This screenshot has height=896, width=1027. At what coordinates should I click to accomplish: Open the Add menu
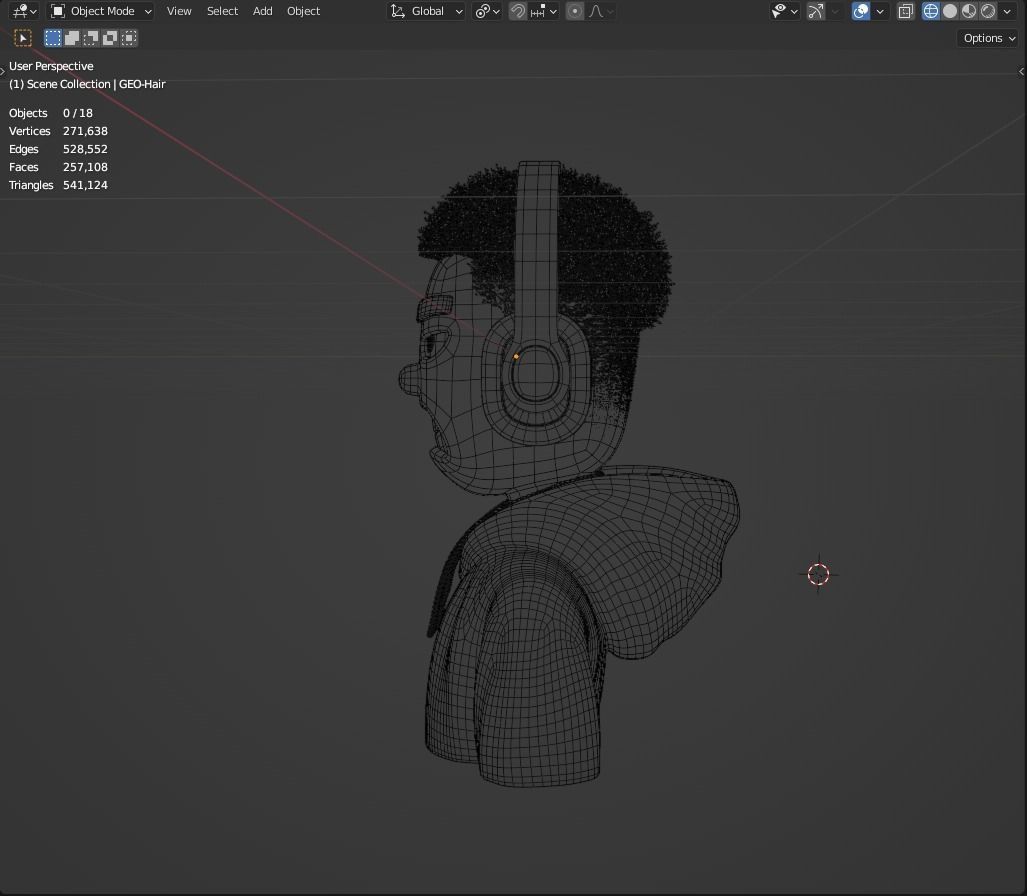pos(263,11)
